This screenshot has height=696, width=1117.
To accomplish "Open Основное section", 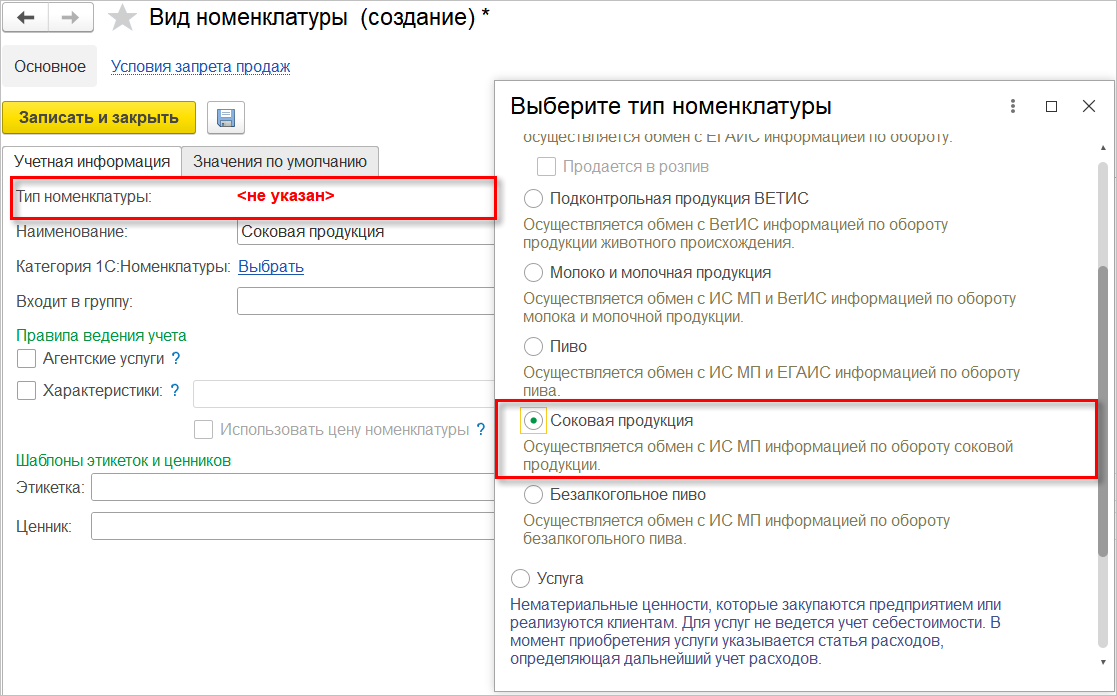I will pyautogui.click(x=50, y=66).
